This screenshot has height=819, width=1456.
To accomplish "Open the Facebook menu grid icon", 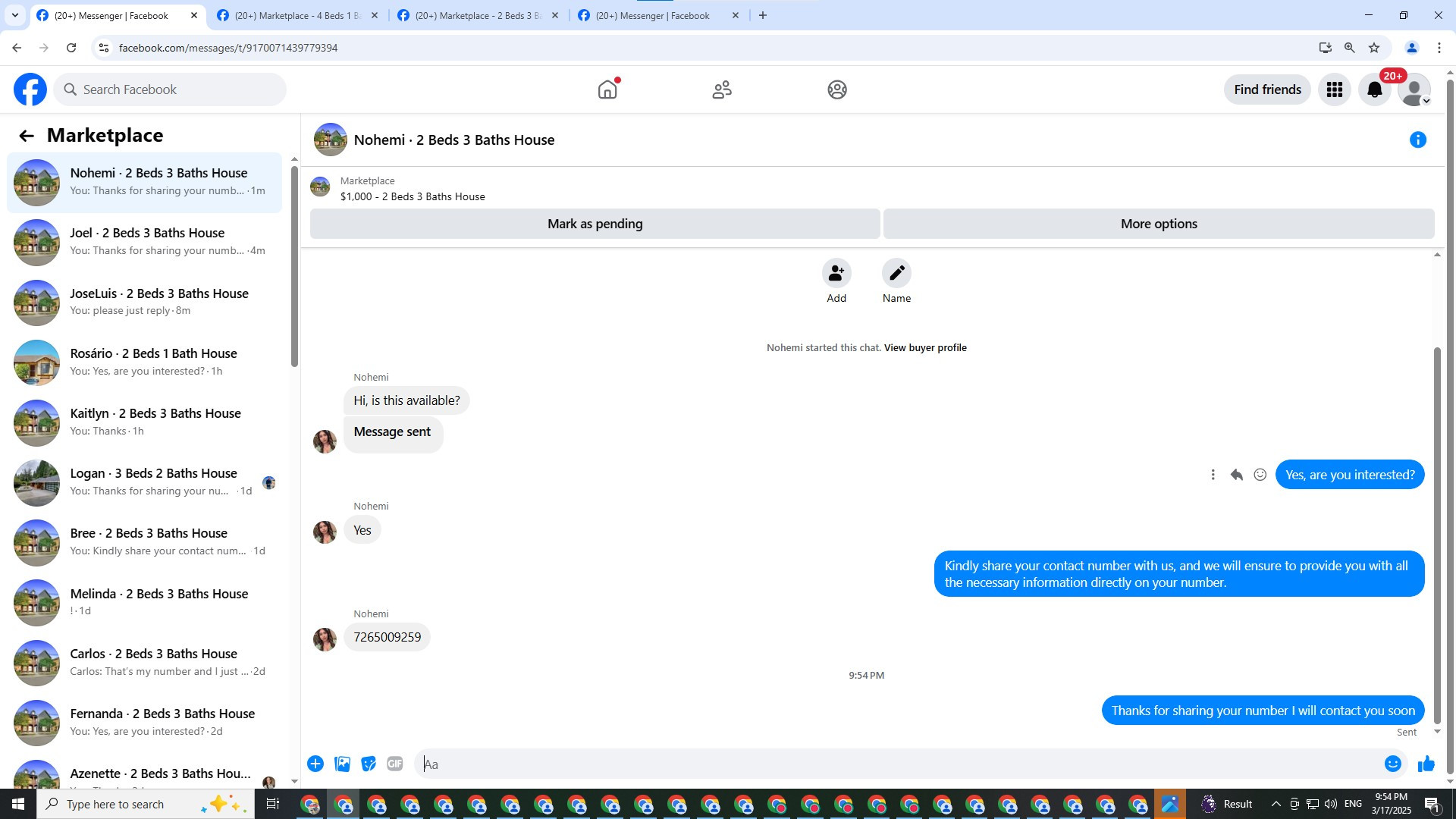I will point(1335,89).
